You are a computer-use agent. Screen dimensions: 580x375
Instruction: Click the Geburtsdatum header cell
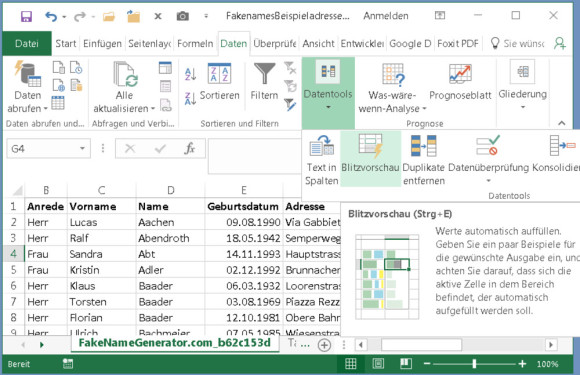point(244,206)
